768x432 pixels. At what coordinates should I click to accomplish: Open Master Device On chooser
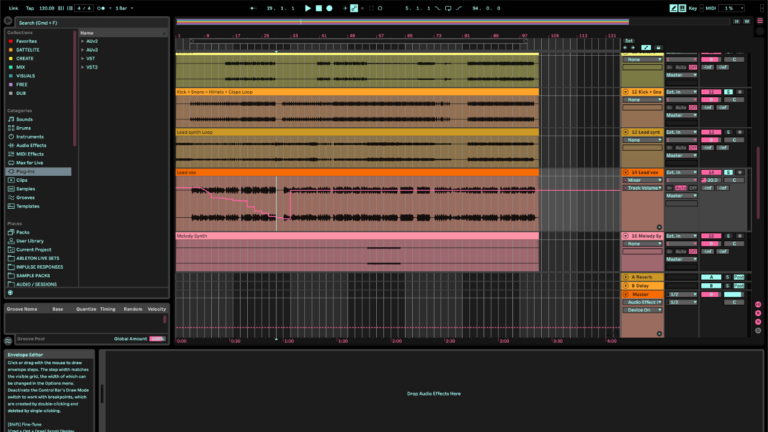pos(643,310)
